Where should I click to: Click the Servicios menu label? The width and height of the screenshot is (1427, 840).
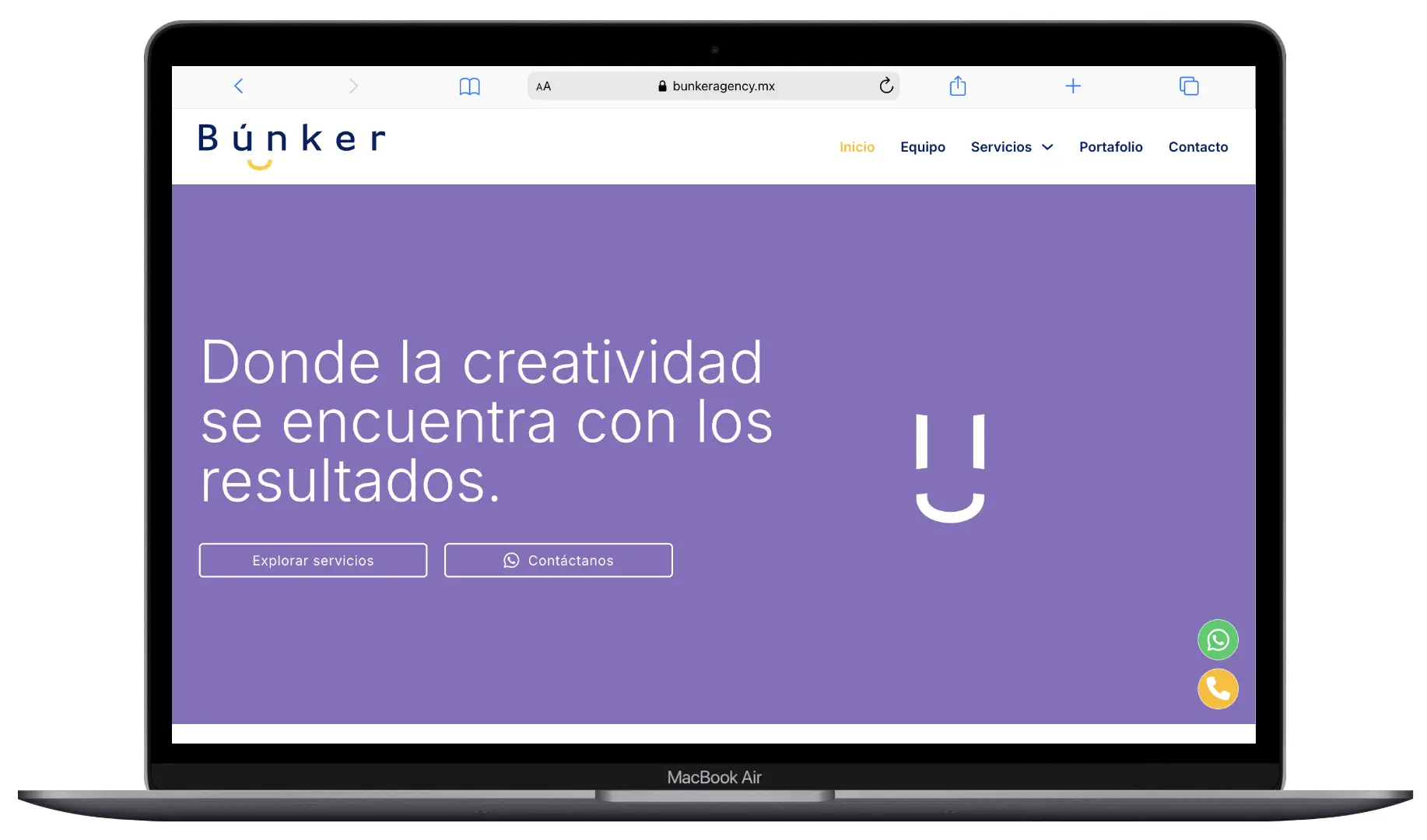point(1001,147)
